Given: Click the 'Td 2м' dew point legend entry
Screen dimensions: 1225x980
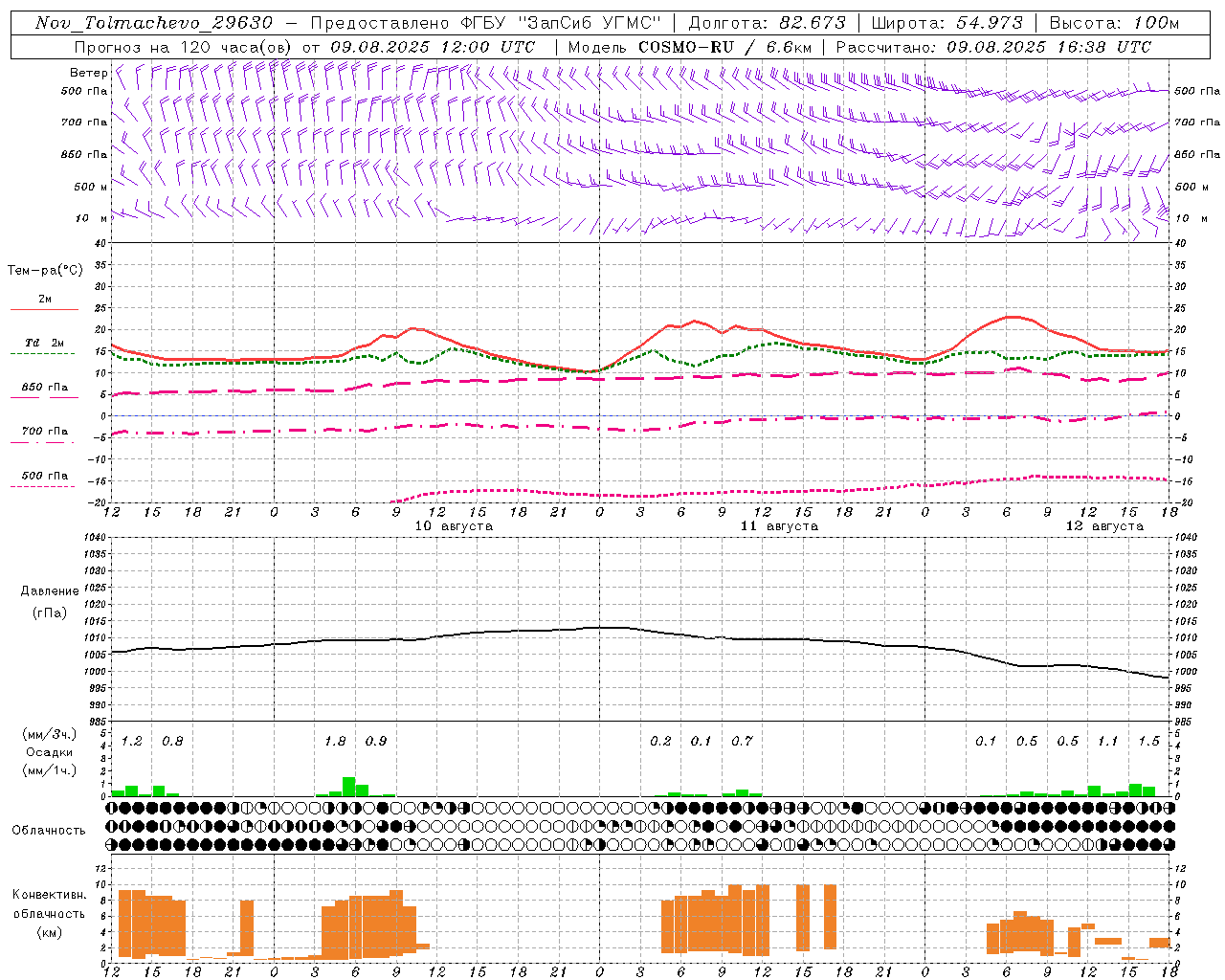Looking at the screenshot, I should click(45, 343).
